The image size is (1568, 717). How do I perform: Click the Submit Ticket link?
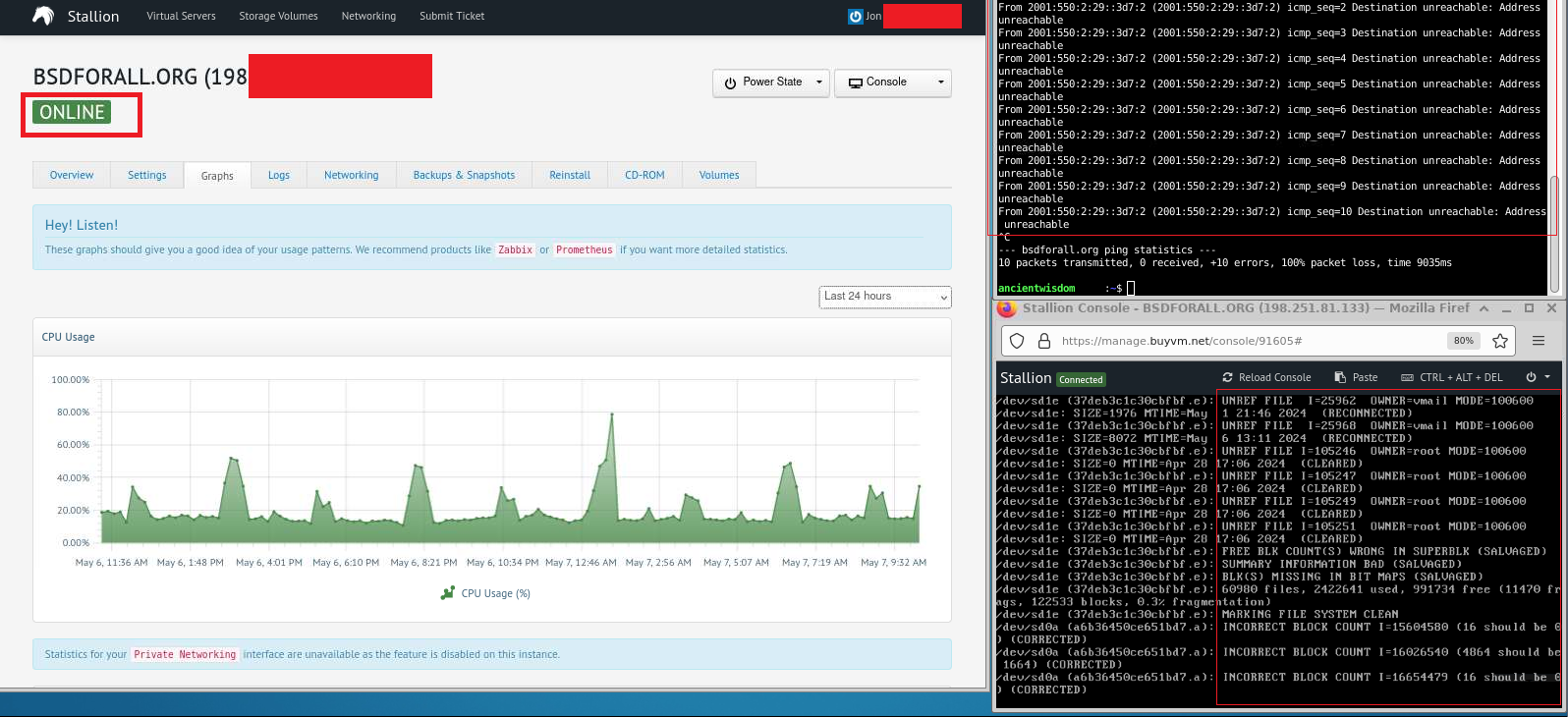tap(452, 17)
